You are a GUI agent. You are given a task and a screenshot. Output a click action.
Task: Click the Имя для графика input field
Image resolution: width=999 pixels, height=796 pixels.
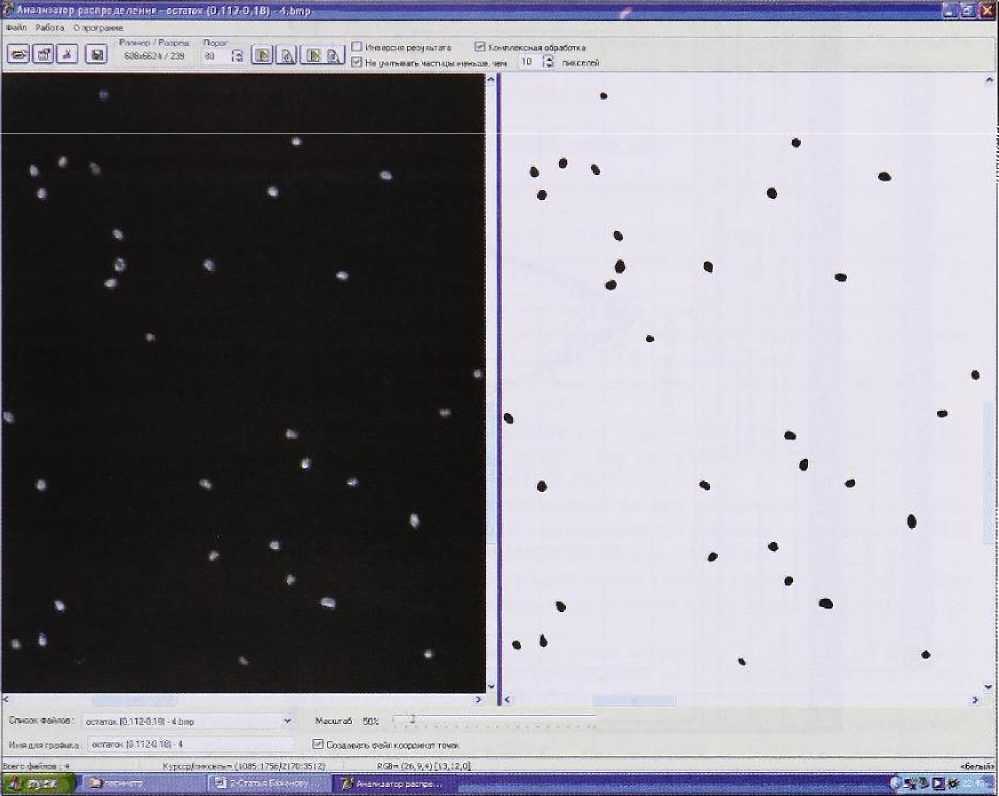[191, 744]
